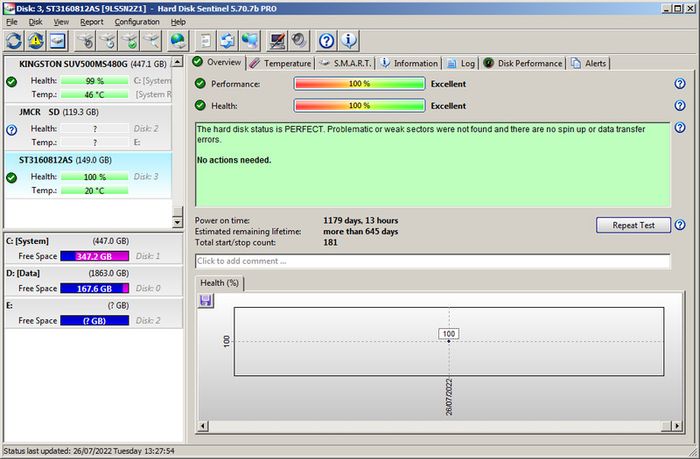Click the comment field 'Click to add comment'
This screenshot has height=459, width=700.
point(433,261)
